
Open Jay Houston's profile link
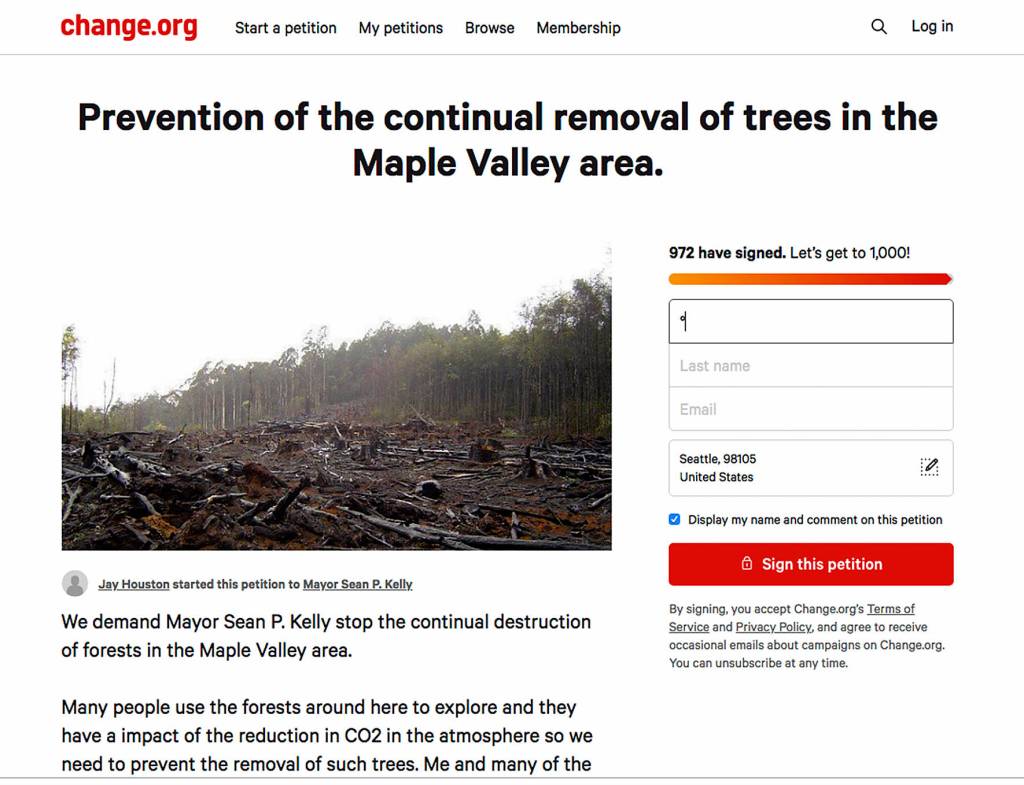(134, 584)
